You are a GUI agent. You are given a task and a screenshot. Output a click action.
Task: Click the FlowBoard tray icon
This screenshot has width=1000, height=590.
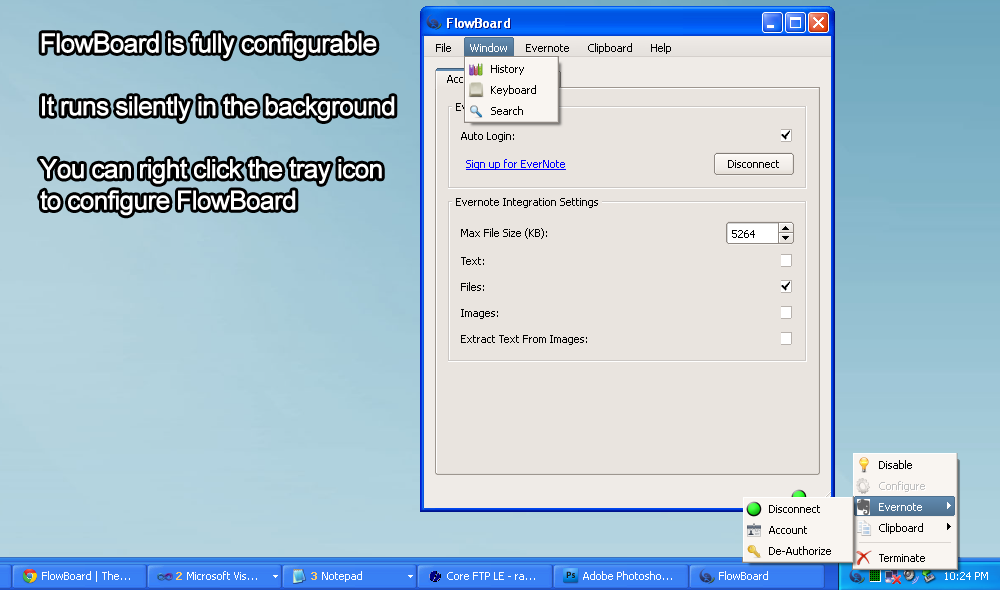point(857,577)
